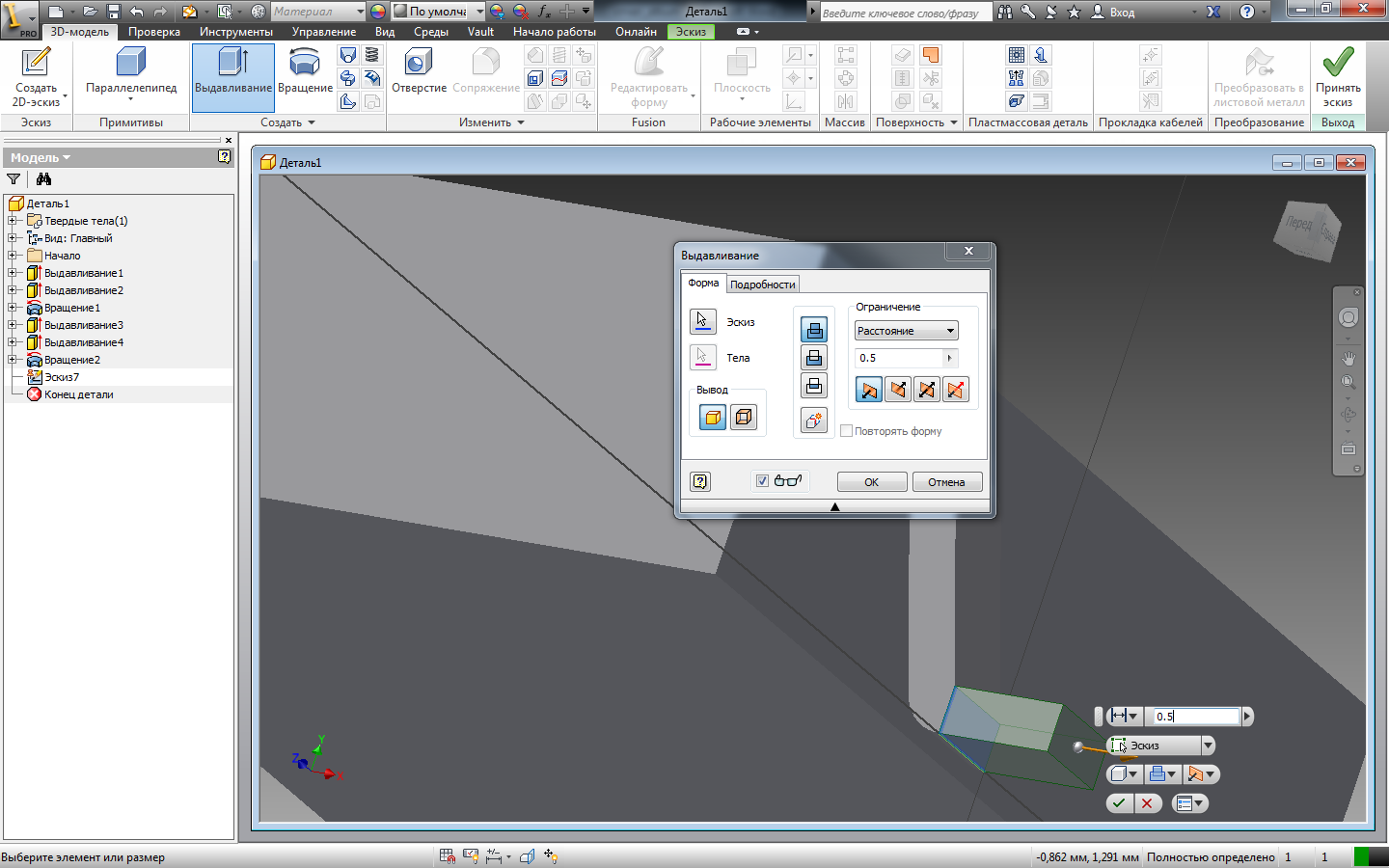Select Конец детали in the model tree
Viewport: 1389px width, 868px height.
coord(78,394)
